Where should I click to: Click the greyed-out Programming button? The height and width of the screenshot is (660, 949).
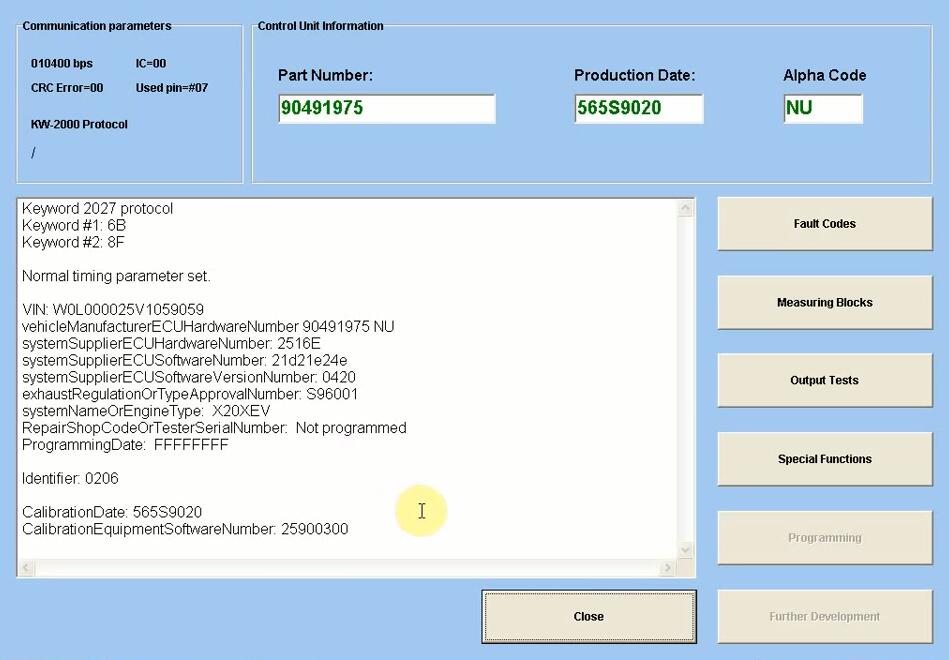click(x=825, y=538)
